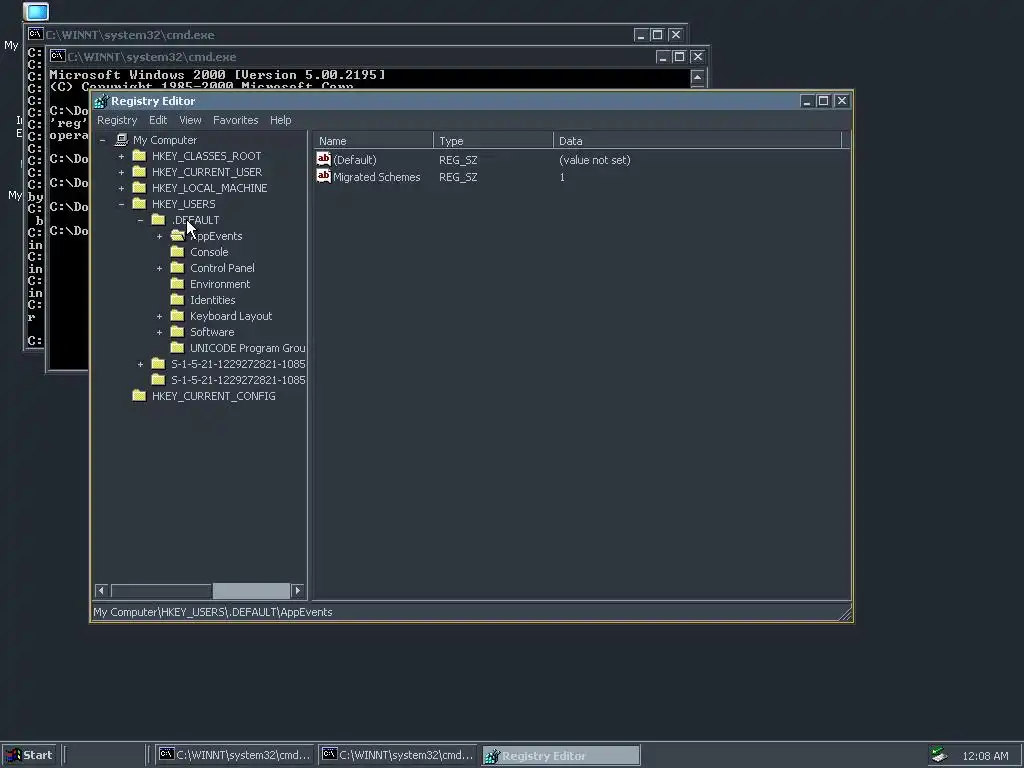This screenshot has height=768, width=1024.
Task: Click the HKEY_CURRENT_CONFIG folder icon
Action: (x=139, y=396)
